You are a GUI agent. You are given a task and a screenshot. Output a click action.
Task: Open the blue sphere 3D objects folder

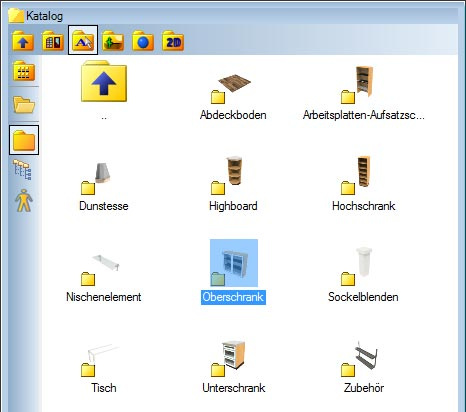point(143,41)
